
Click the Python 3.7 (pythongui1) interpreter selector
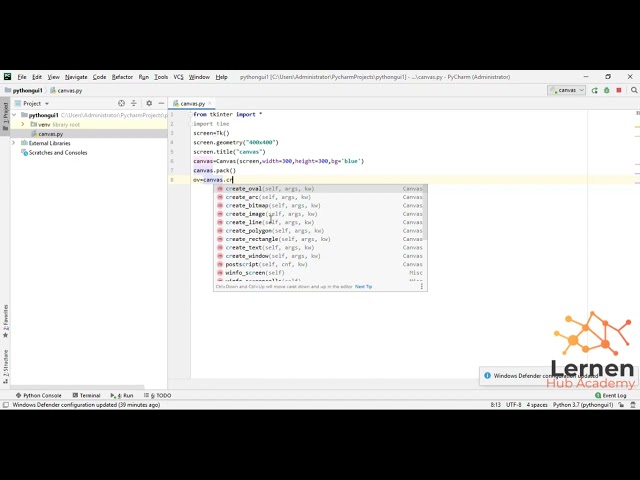click(583, 405)
